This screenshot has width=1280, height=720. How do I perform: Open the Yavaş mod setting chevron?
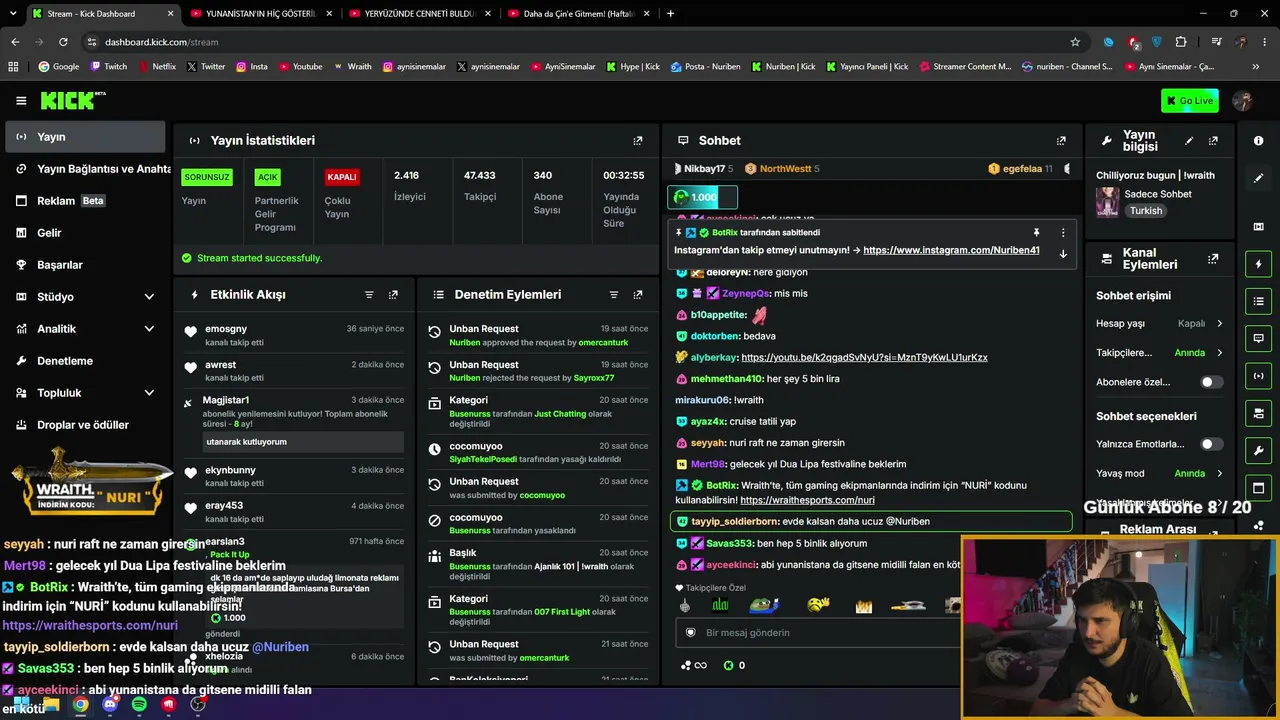point(1219,474)
